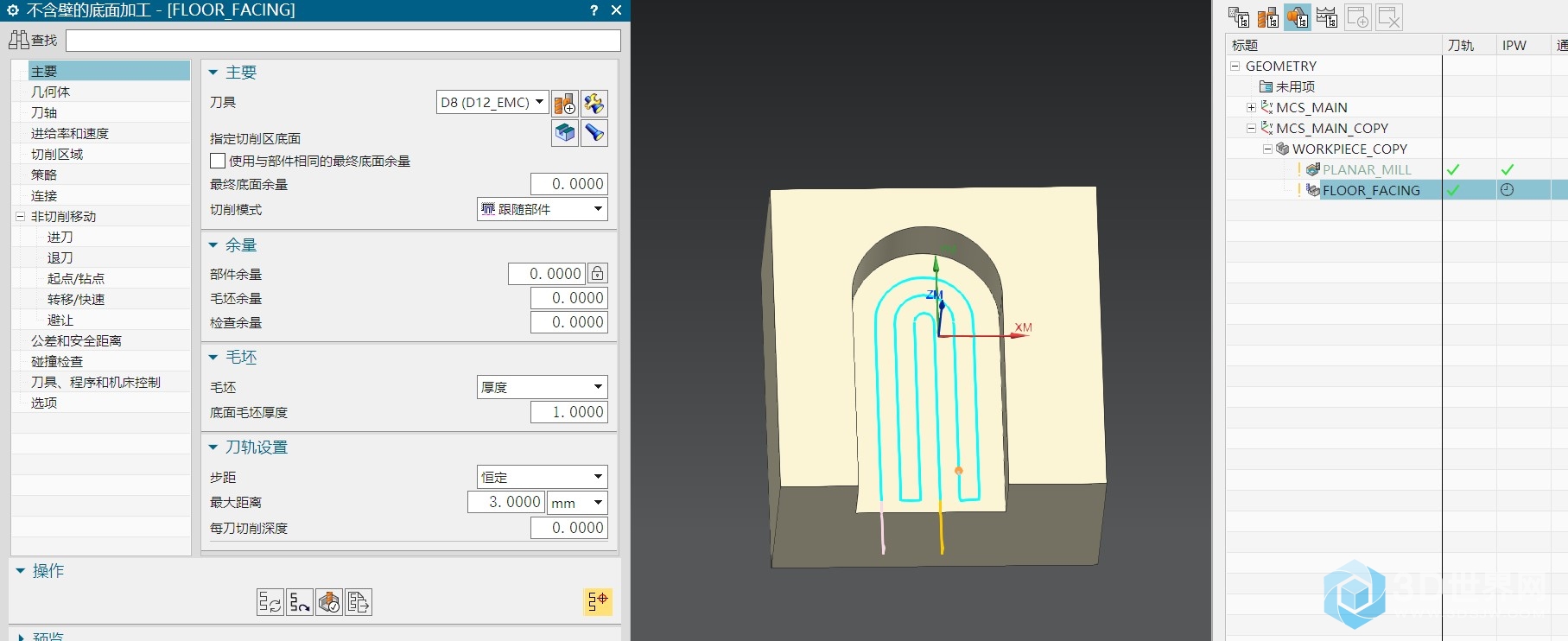Click the select cut area floor icon
This screenshot has width=1568, height=641.
tap(564, 133)
